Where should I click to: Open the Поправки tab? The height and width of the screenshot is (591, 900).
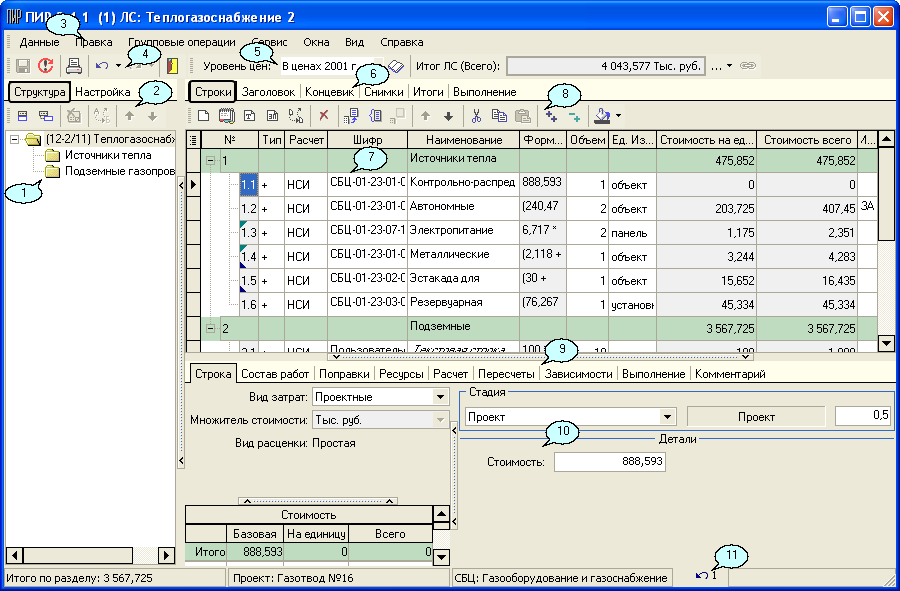click(344, 374)
